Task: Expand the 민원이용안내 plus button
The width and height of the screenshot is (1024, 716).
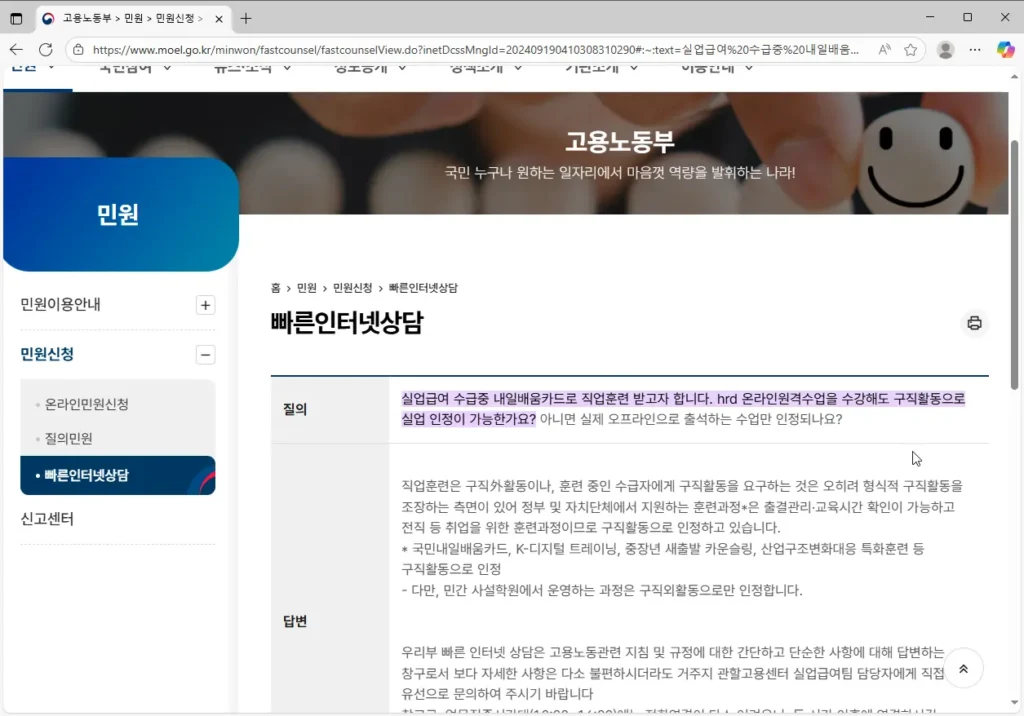Action: tap(205, 305)
